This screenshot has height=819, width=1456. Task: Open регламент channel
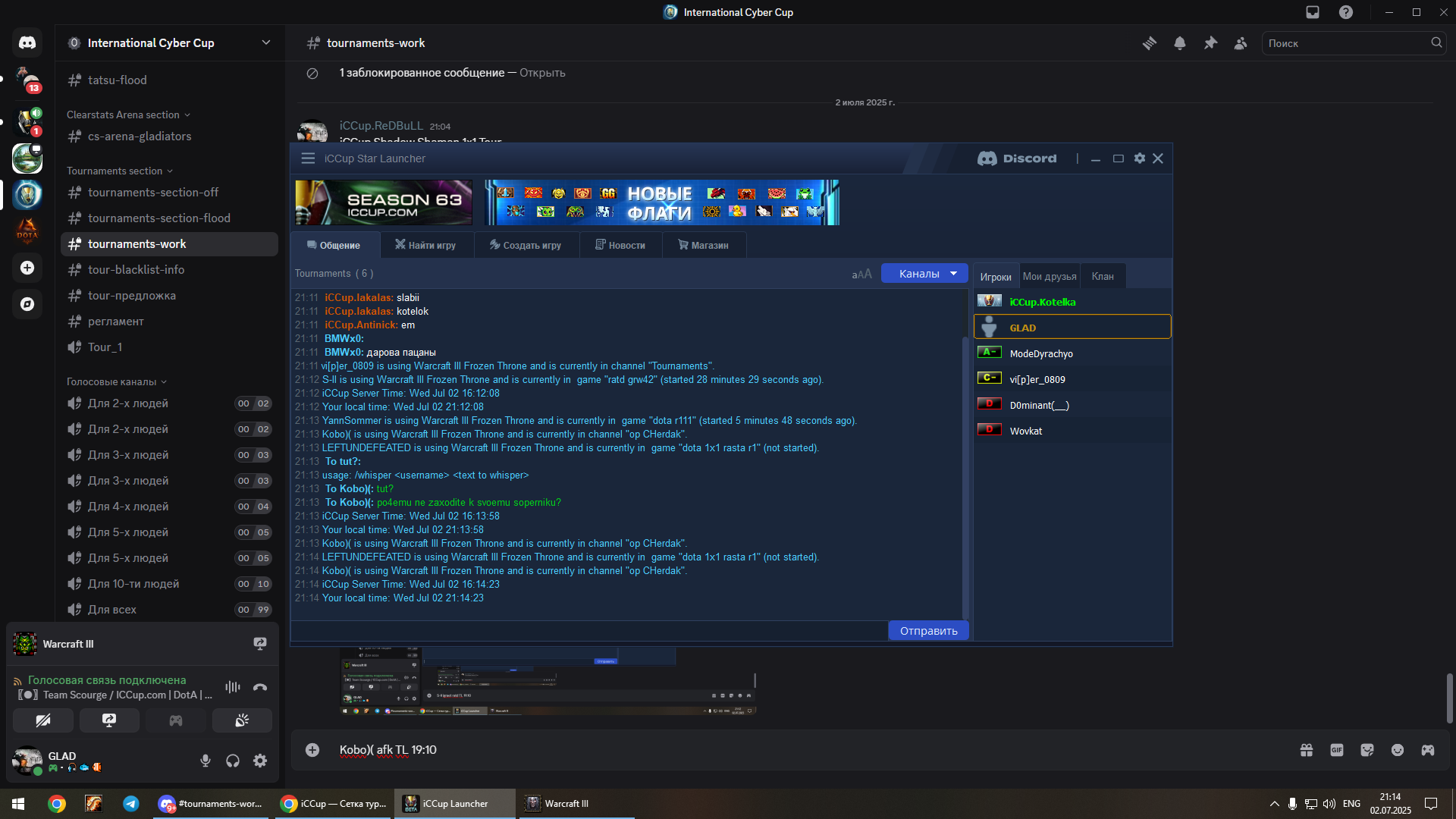(x=169, y=322)
